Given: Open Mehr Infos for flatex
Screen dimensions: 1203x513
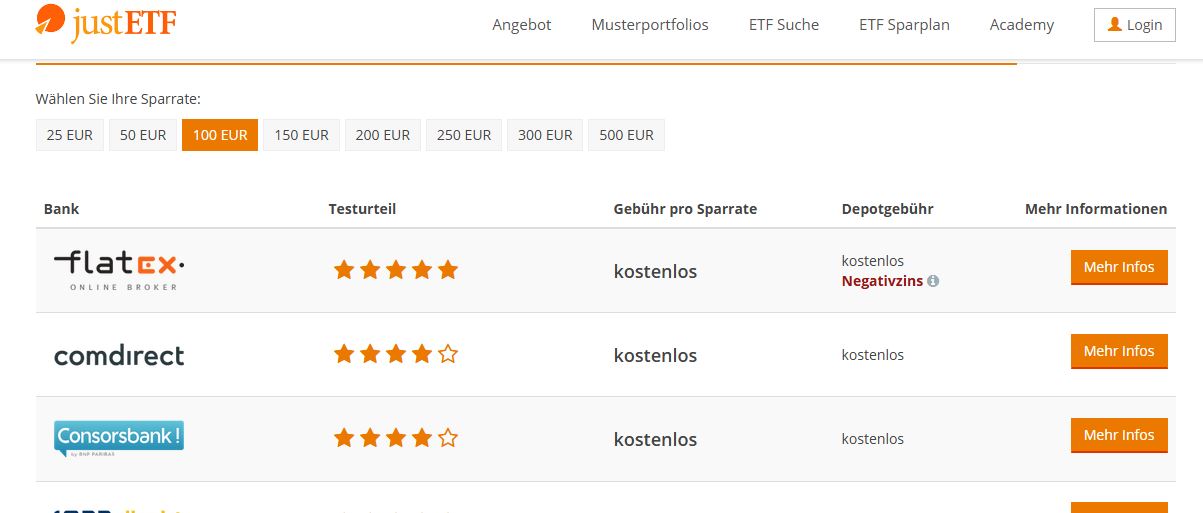Looking at the screenshot, I should tap(1118, 268).
